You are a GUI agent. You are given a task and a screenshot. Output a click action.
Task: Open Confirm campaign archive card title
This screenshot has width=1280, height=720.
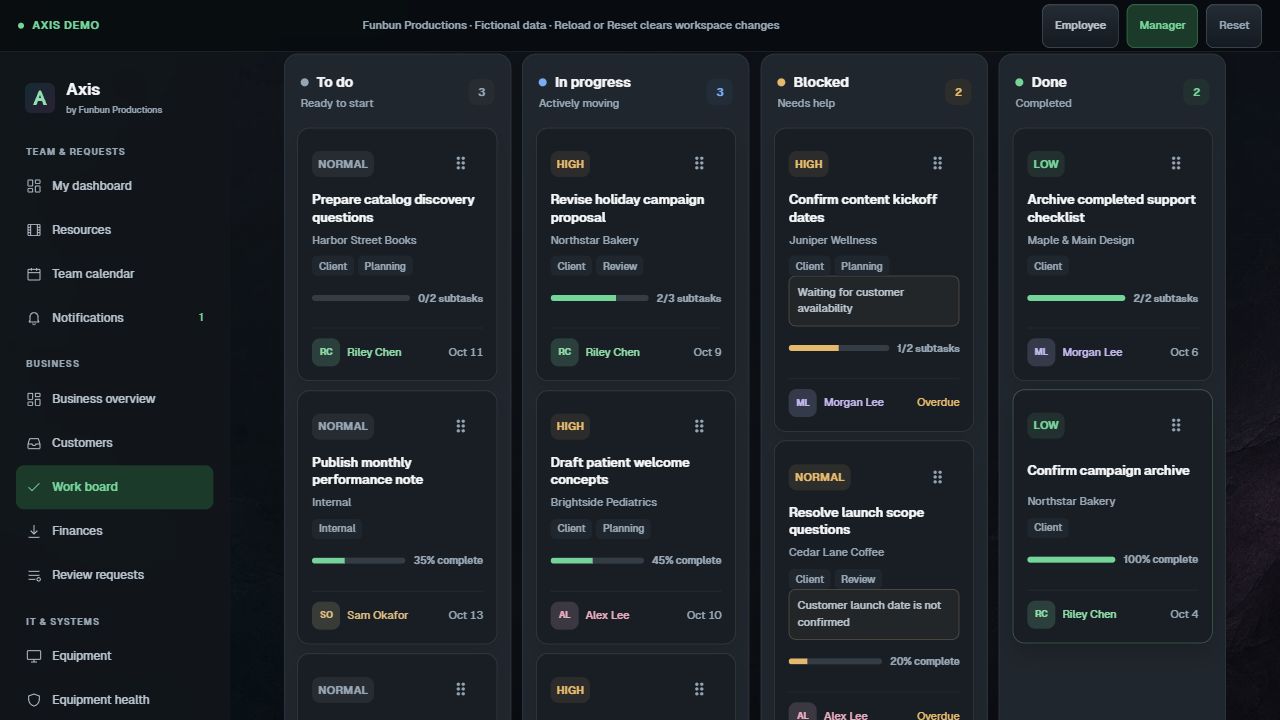pos(1108,470)
